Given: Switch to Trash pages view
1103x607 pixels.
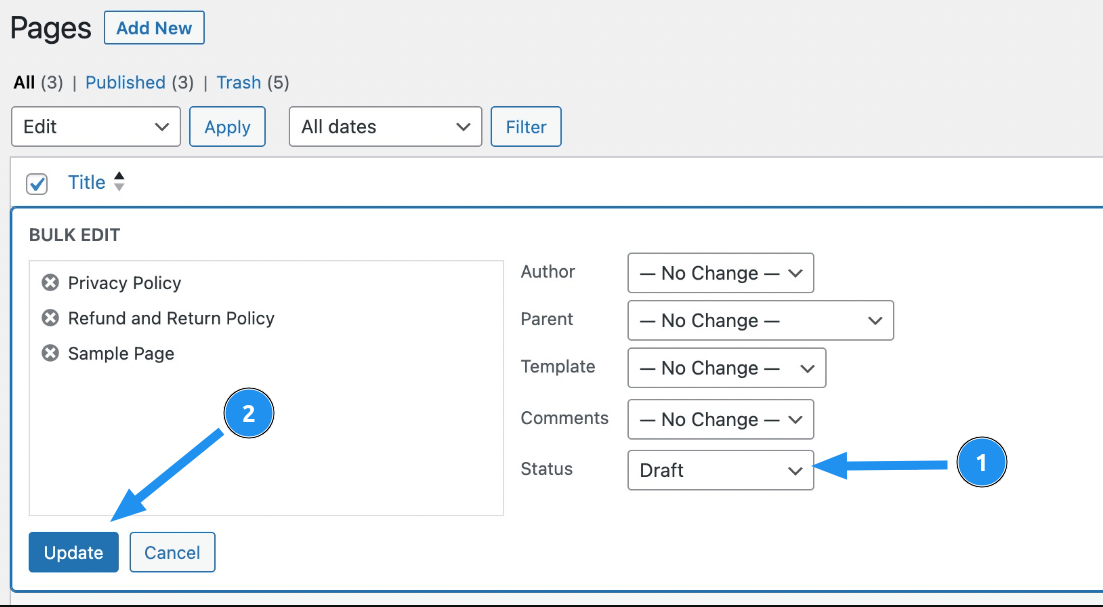Looking at the screenshot, I should coord(238,82).
